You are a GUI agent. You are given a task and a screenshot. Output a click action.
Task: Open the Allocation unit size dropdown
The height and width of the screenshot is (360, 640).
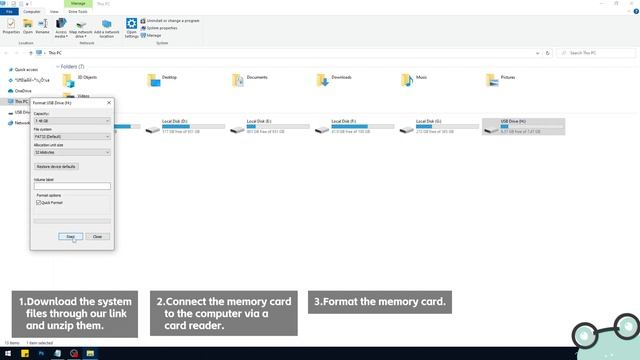[x=72, y=152]
